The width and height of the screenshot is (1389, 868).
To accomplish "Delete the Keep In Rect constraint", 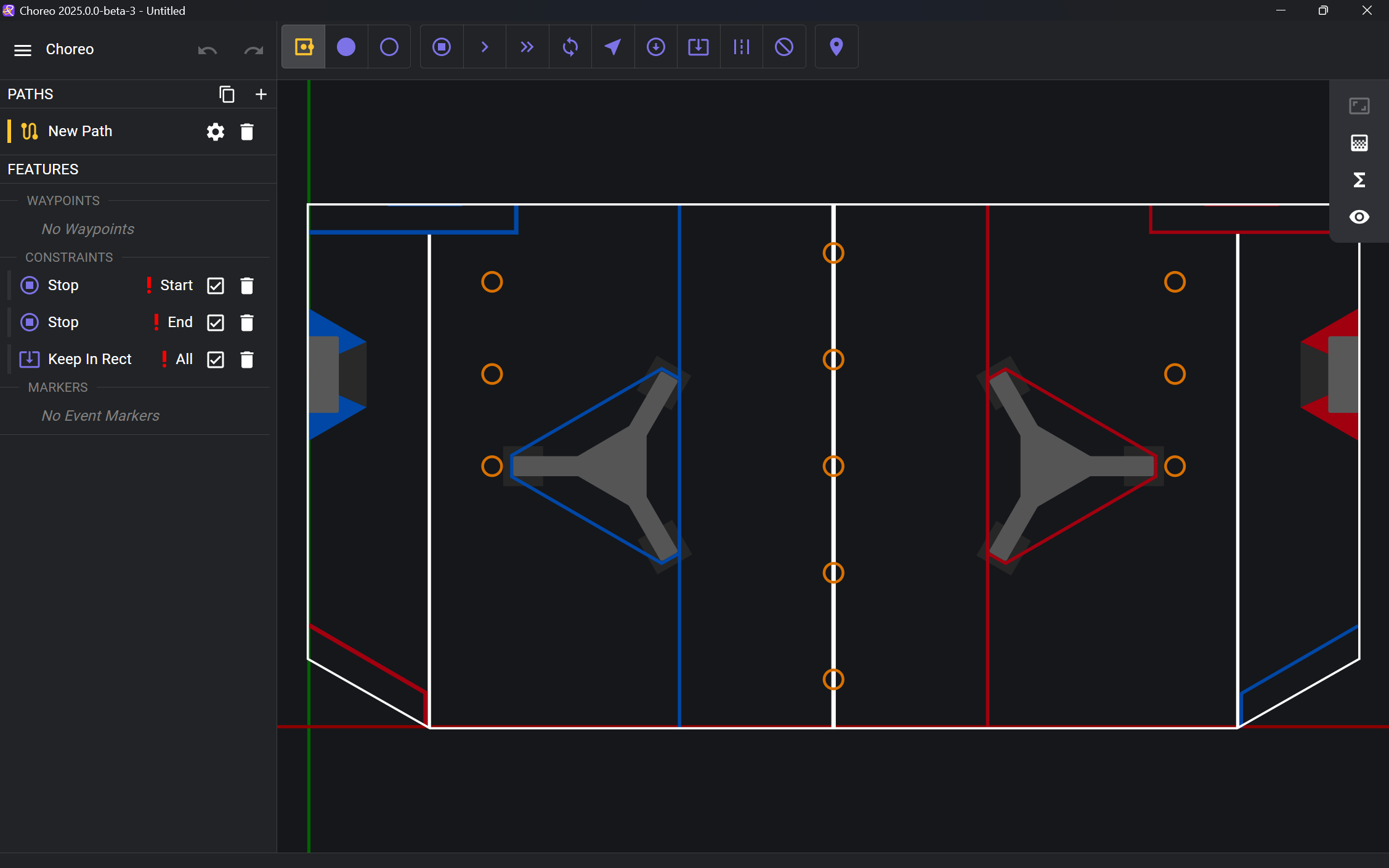I will pyautogui.click(x=247, y=360).
